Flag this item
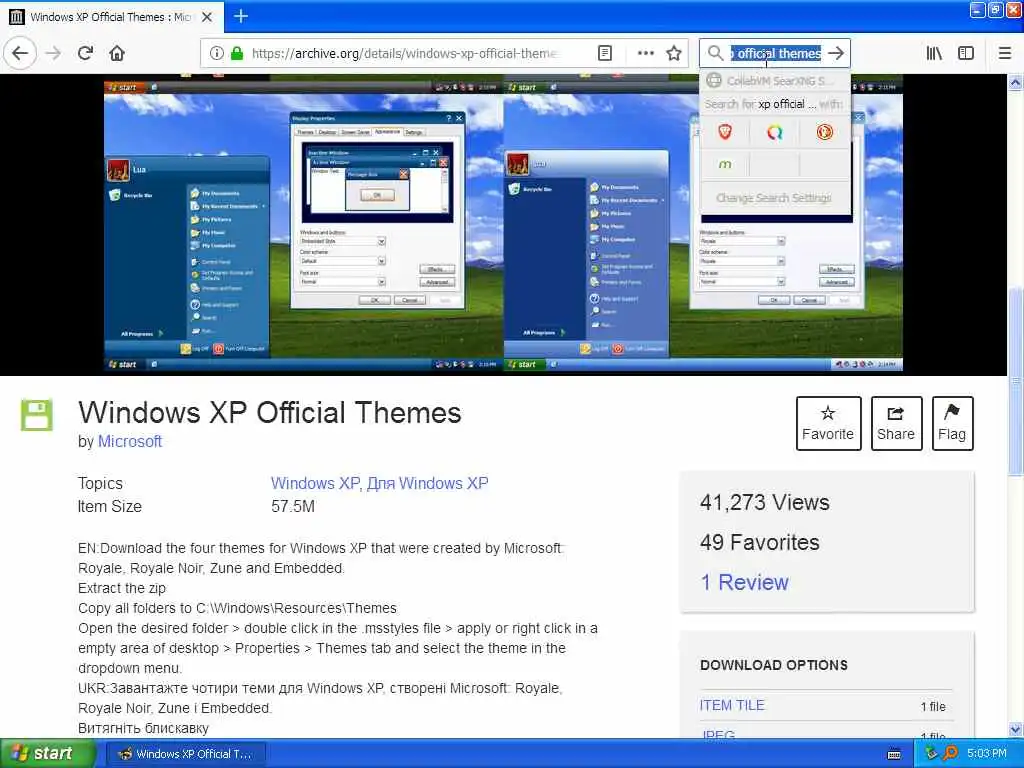1024x768 pixels. [952, 423]
